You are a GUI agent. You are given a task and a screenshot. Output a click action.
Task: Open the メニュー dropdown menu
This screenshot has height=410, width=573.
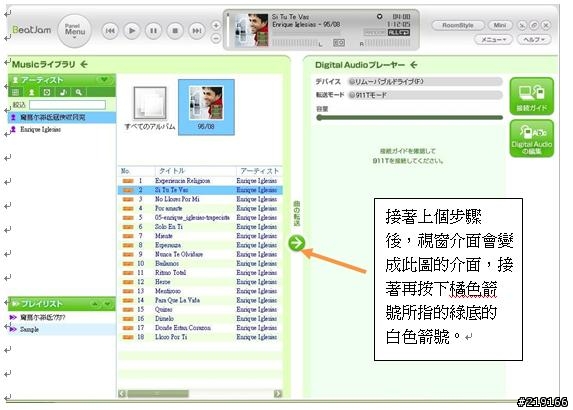click(493, 39)
